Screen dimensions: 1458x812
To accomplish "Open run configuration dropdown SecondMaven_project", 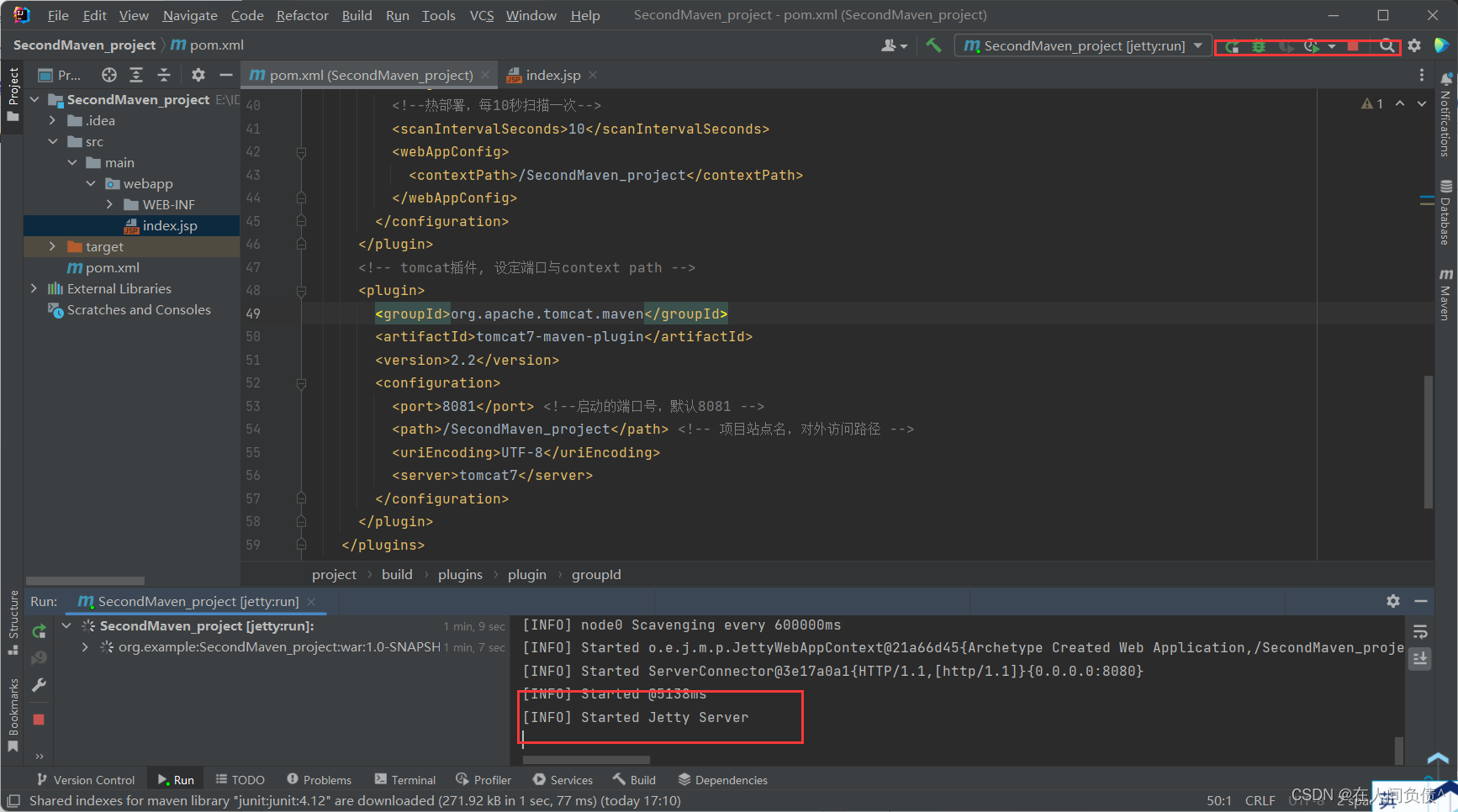I will [x=1083, y=45].
